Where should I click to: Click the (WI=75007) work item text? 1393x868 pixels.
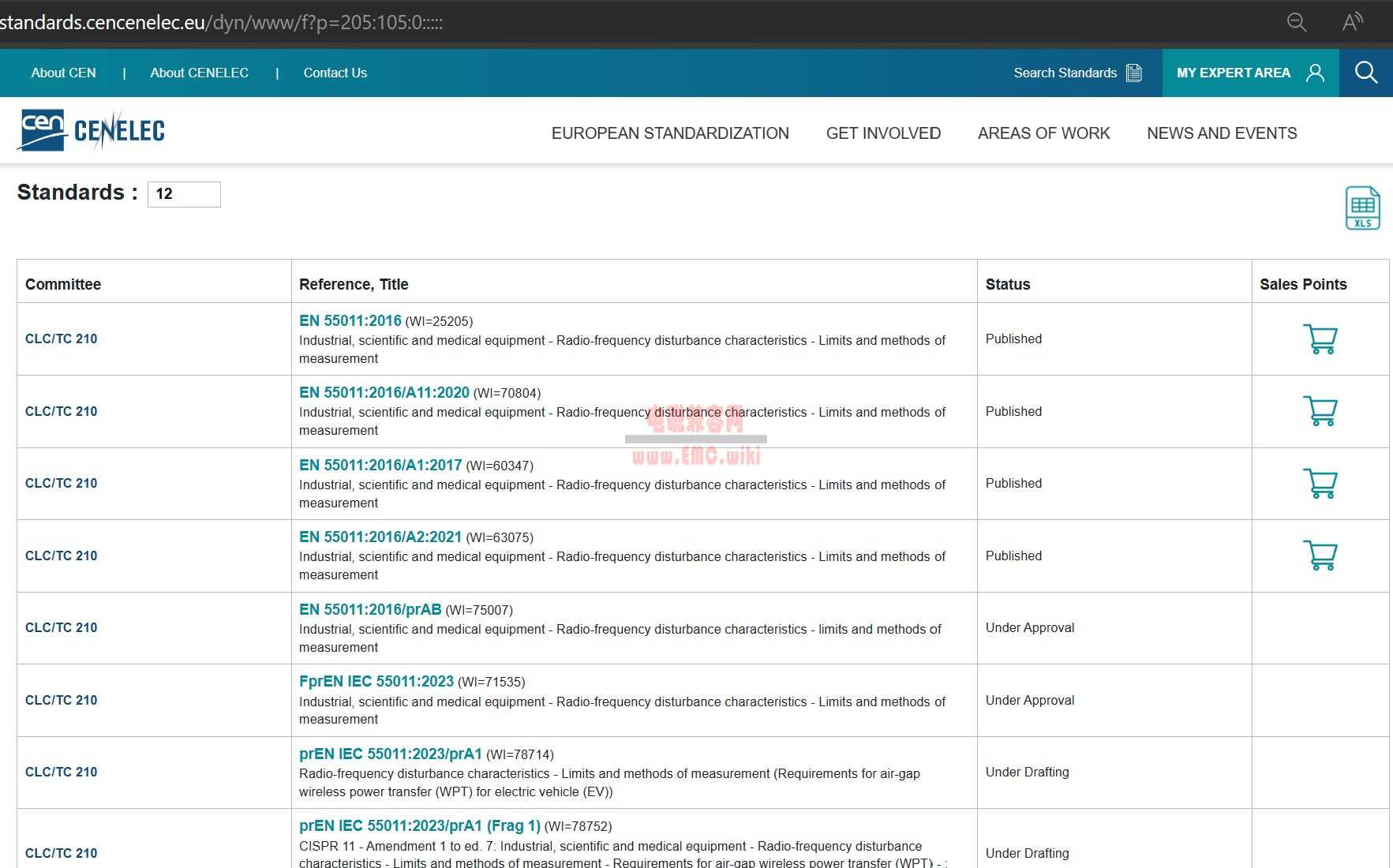479,610
